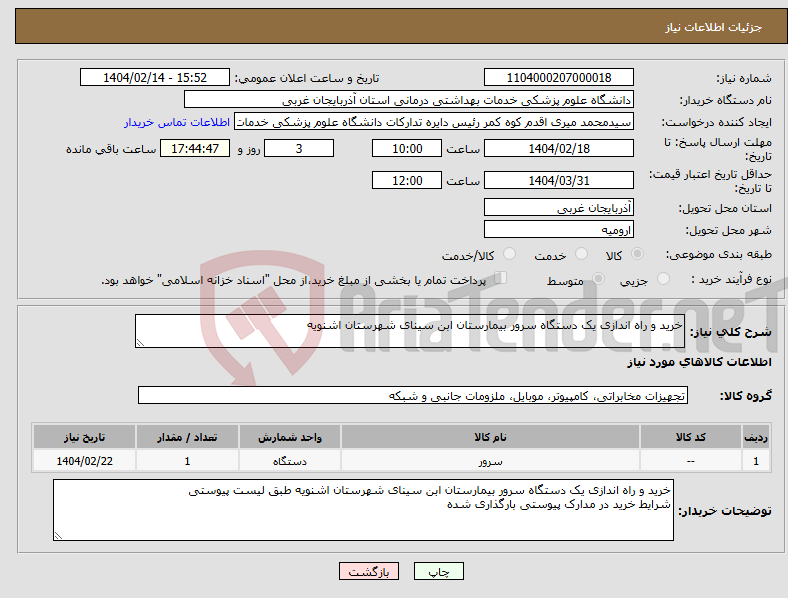
Task: Click the دستگاه unit cell
Action: [x=290, y=461]
